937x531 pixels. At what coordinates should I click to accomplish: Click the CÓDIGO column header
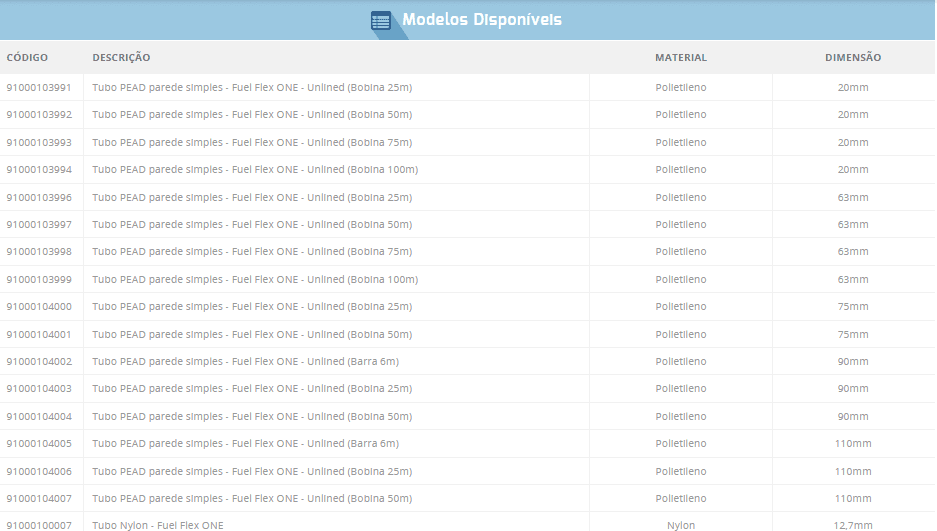[x=27, y=58]
